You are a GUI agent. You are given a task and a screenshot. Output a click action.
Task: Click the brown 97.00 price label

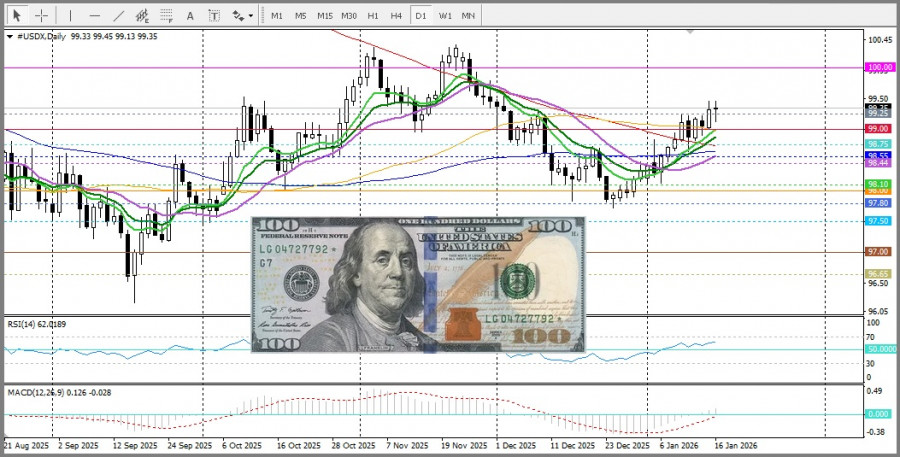coord(879,251)
